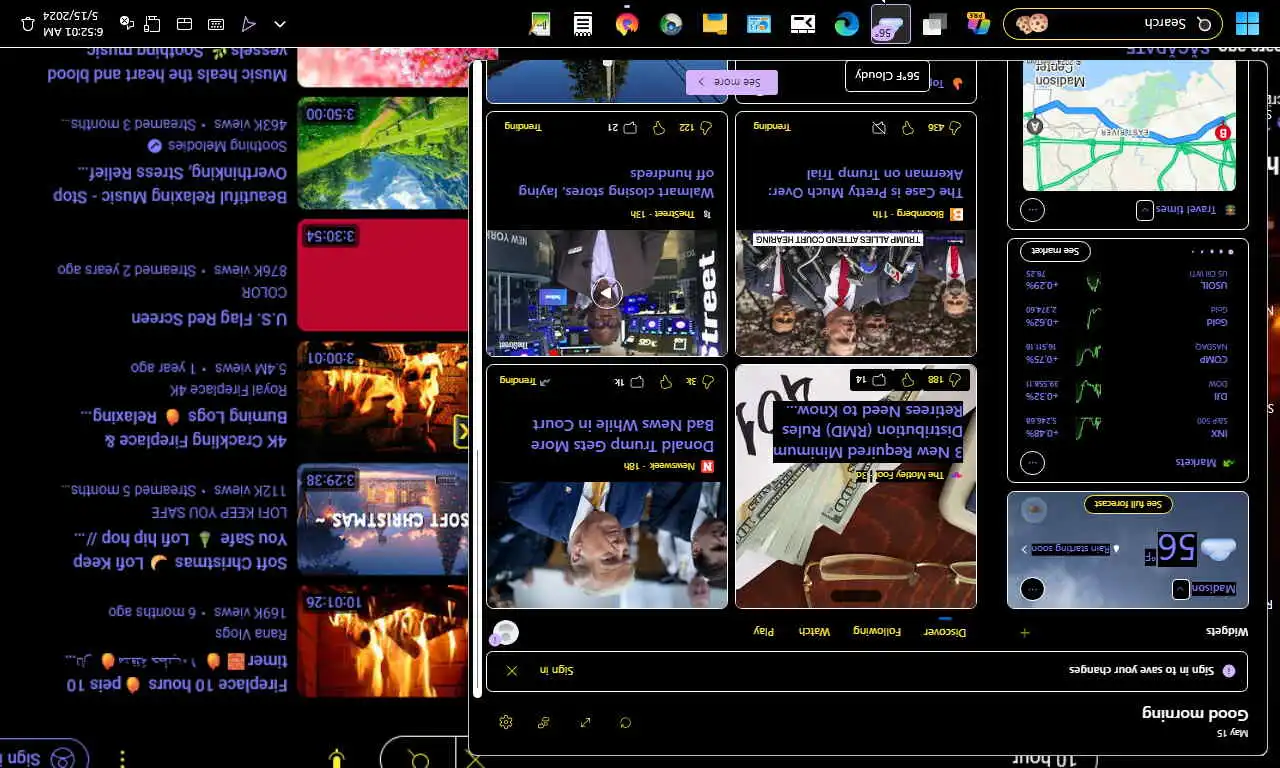
Task: Open Task View from taskbar
Action: 934,23
